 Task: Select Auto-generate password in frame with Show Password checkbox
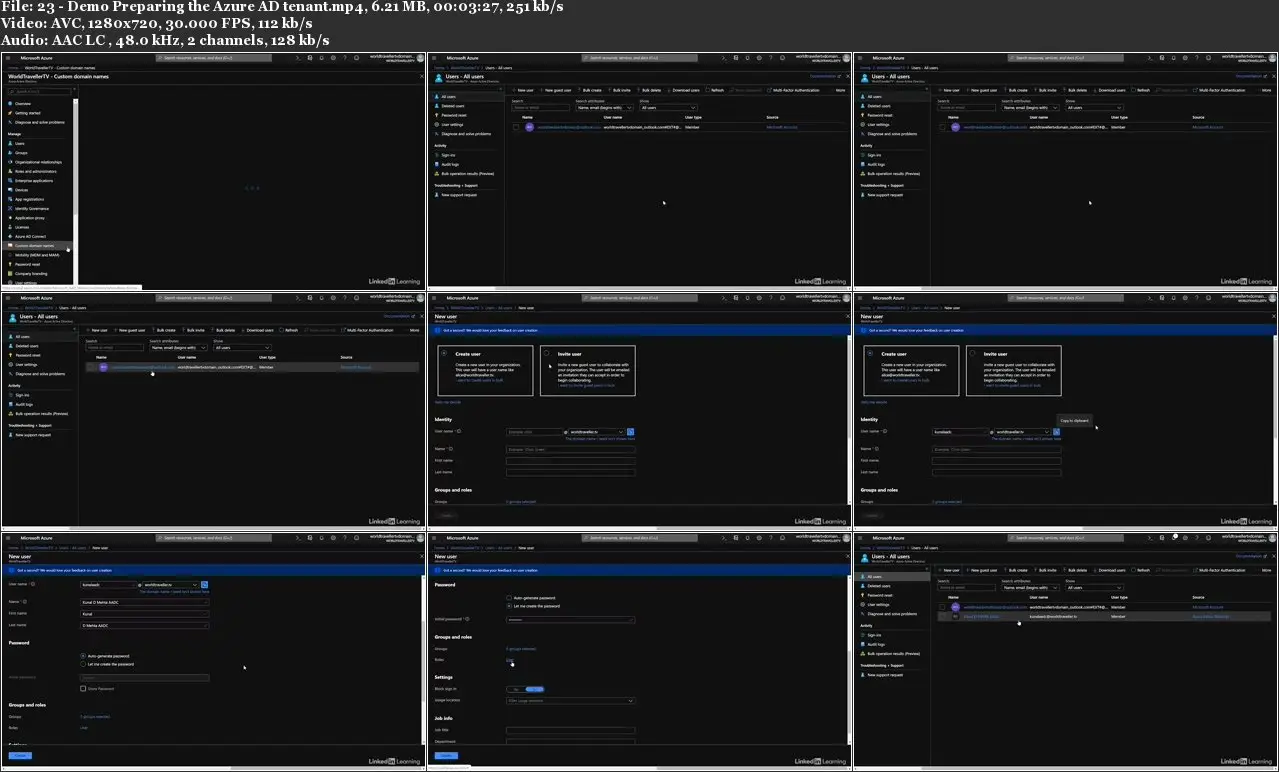tap(83, 656)
